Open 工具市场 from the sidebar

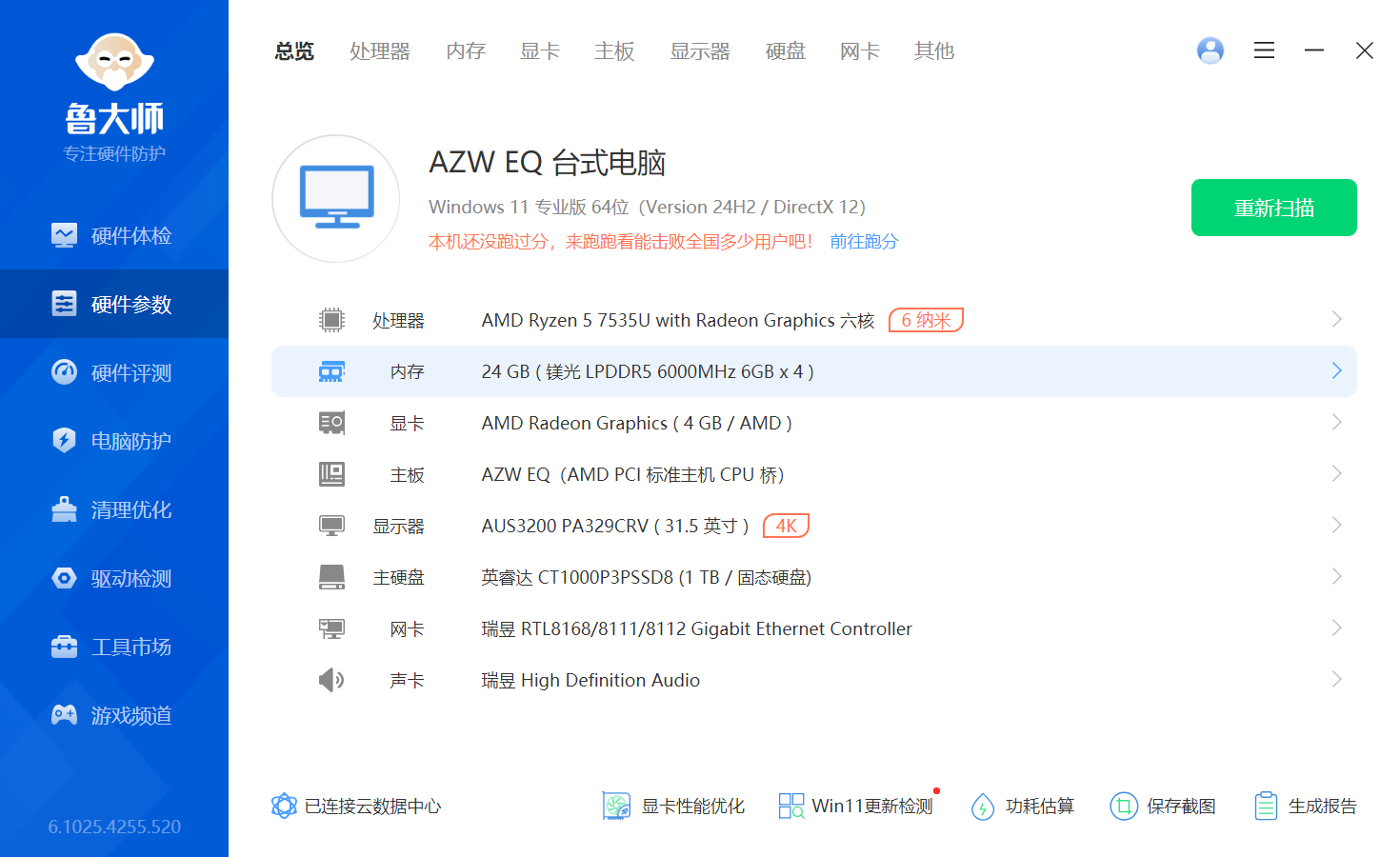114,647
